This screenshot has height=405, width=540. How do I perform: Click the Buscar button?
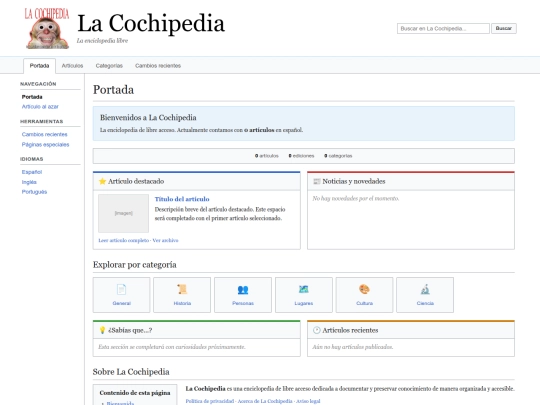(x=503, y=28)
